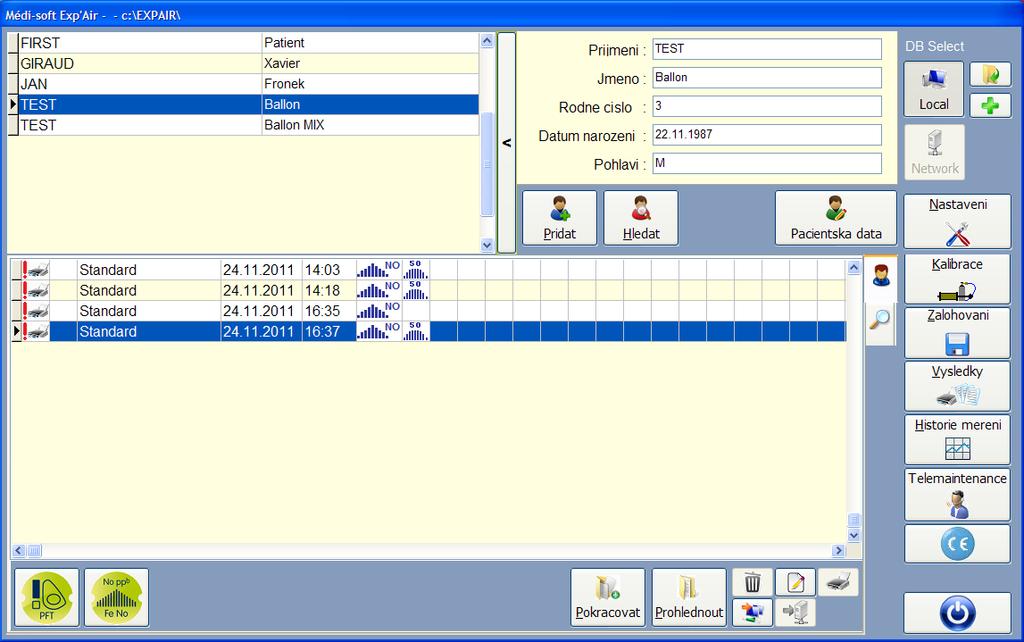Click the Prohlednout button

point(689,598)
